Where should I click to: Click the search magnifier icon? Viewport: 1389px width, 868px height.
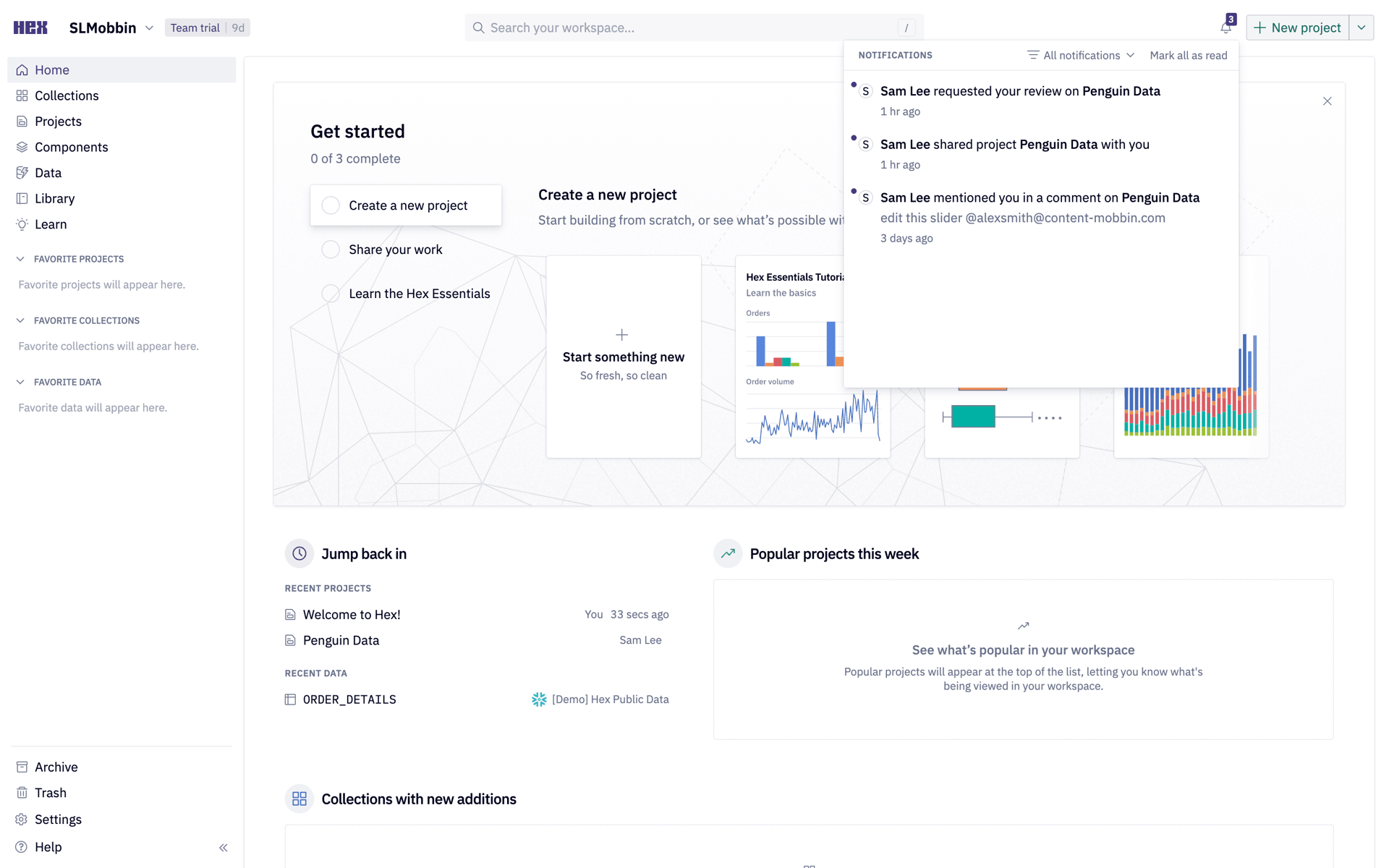[478, 27]
